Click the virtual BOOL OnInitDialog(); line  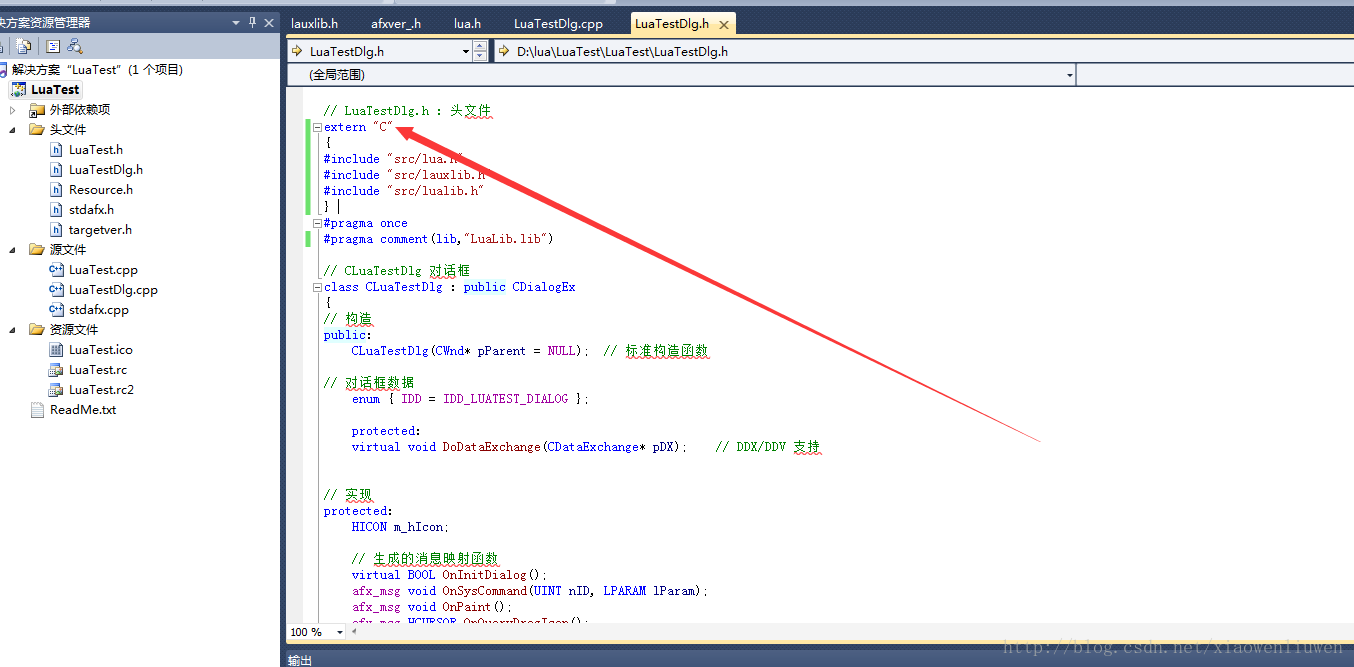click(450, 575)
